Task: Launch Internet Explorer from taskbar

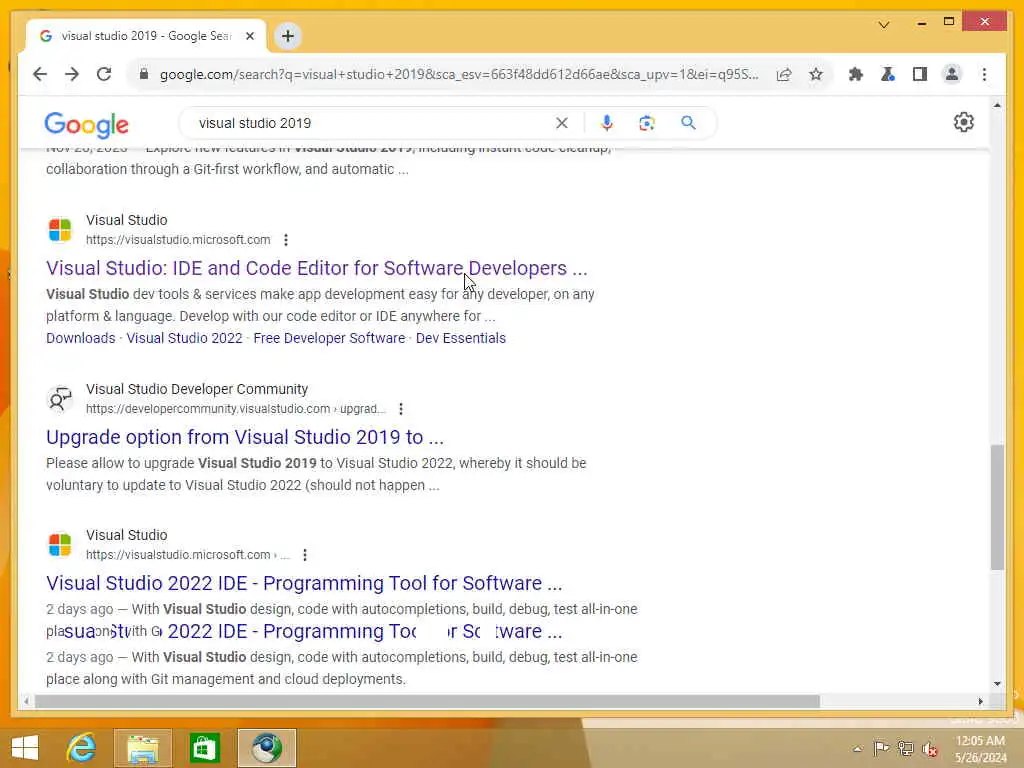Action: [82, 748]
